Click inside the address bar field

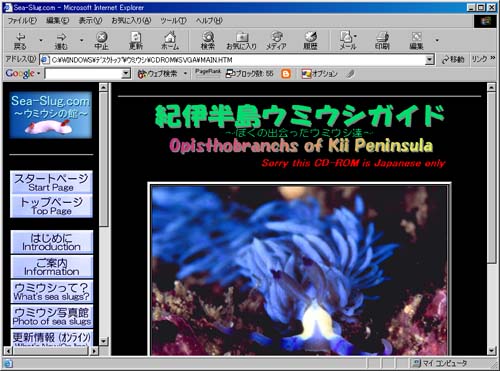(238, 60)
